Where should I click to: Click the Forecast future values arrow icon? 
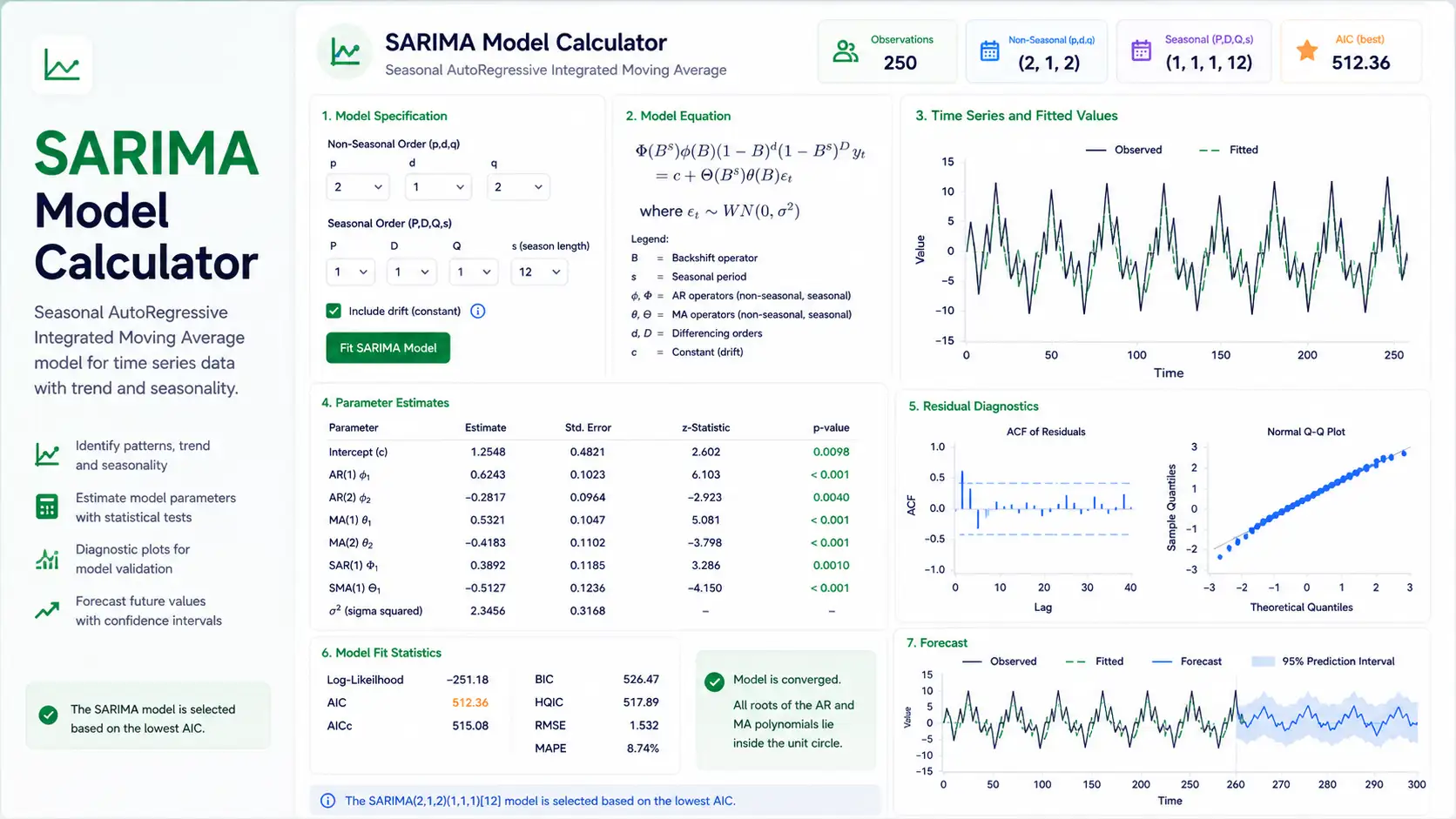pos(47,610)
